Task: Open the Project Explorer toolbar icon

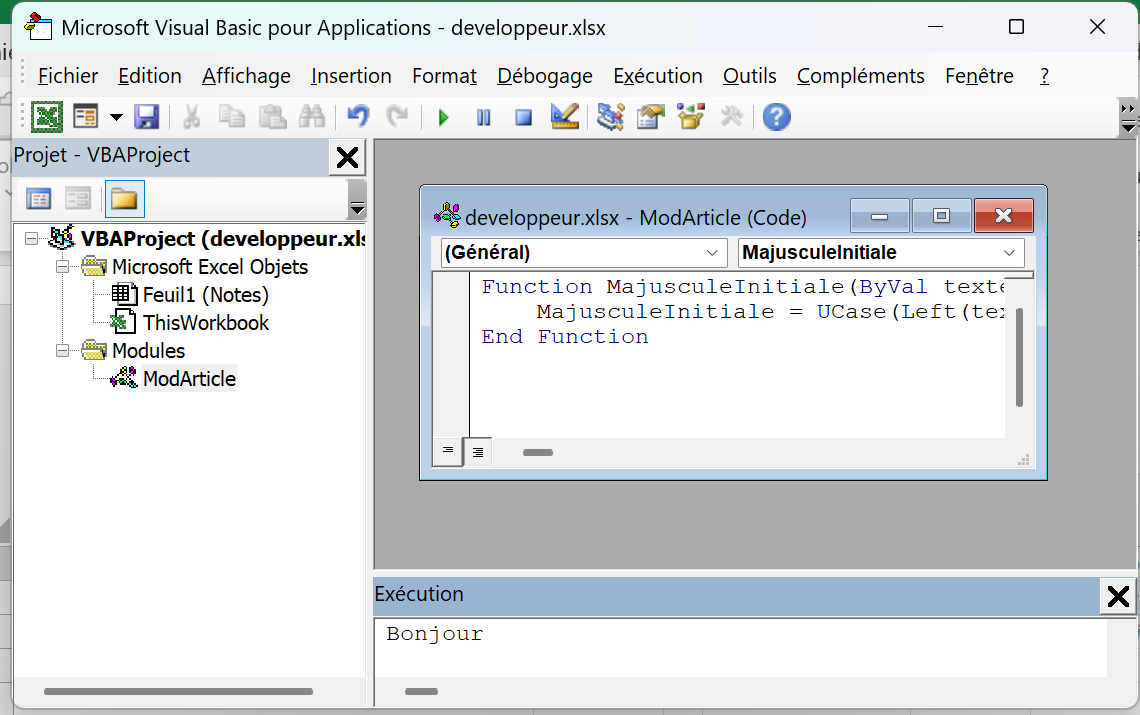Action: (611, 117)
